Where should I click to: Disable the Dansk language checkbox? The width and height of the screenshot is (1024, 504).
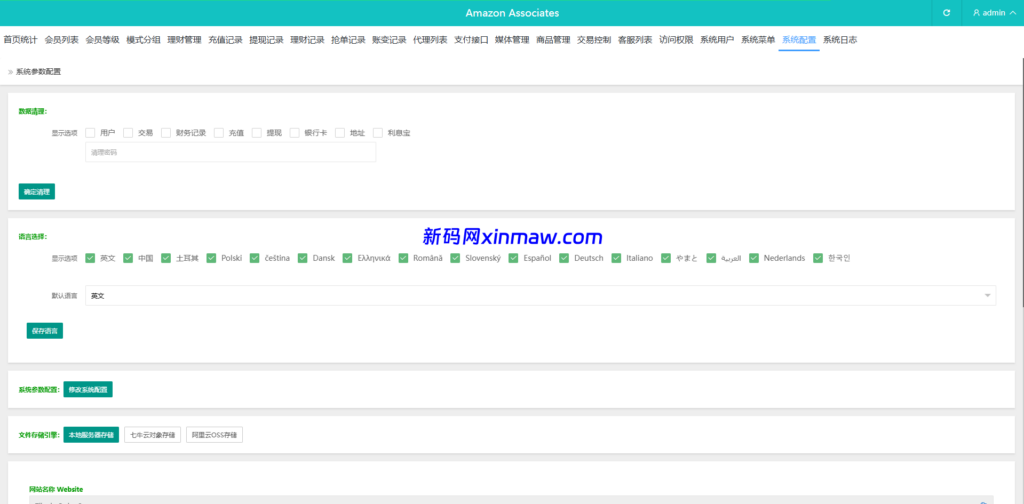pyautogui.click(x=302, y=258)
